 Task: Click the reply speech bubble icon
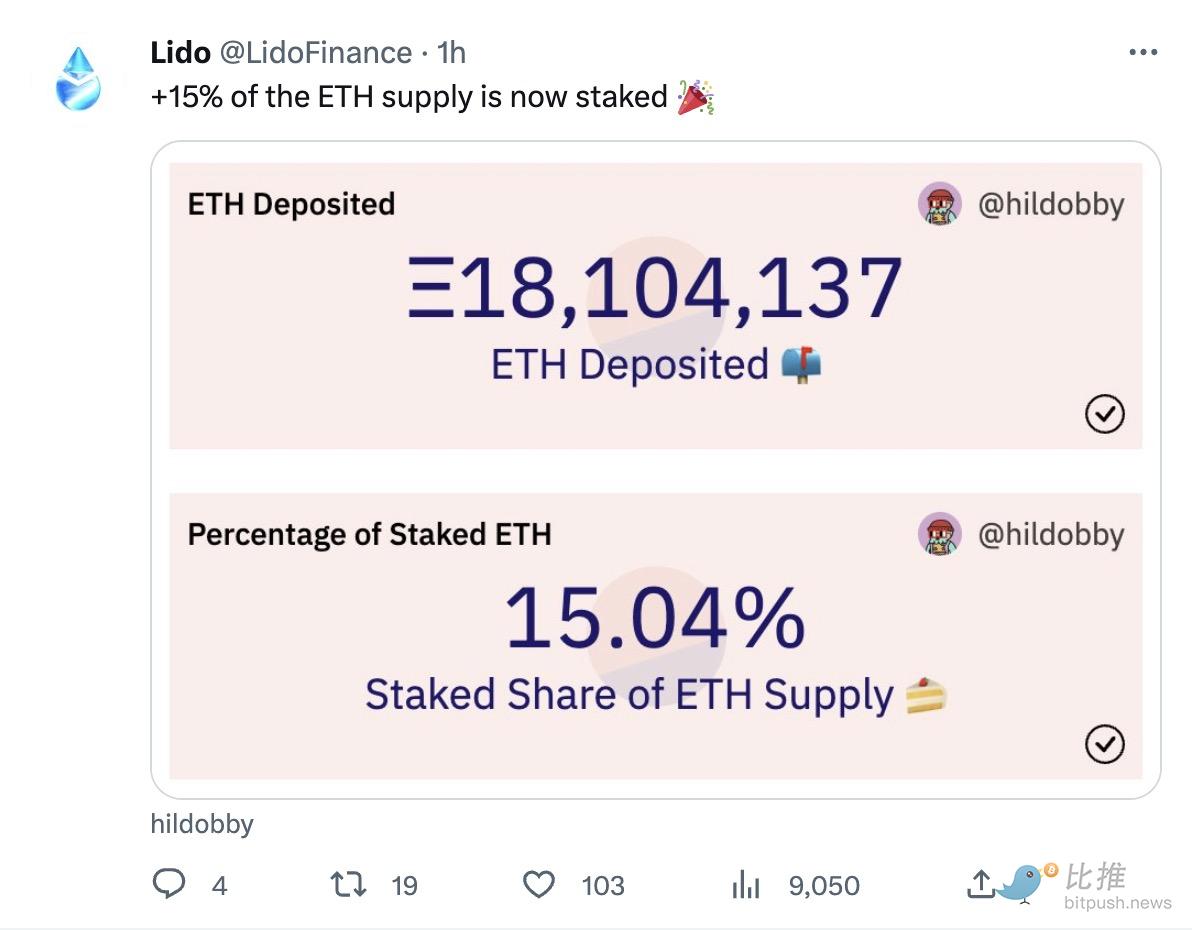point(168,884)
